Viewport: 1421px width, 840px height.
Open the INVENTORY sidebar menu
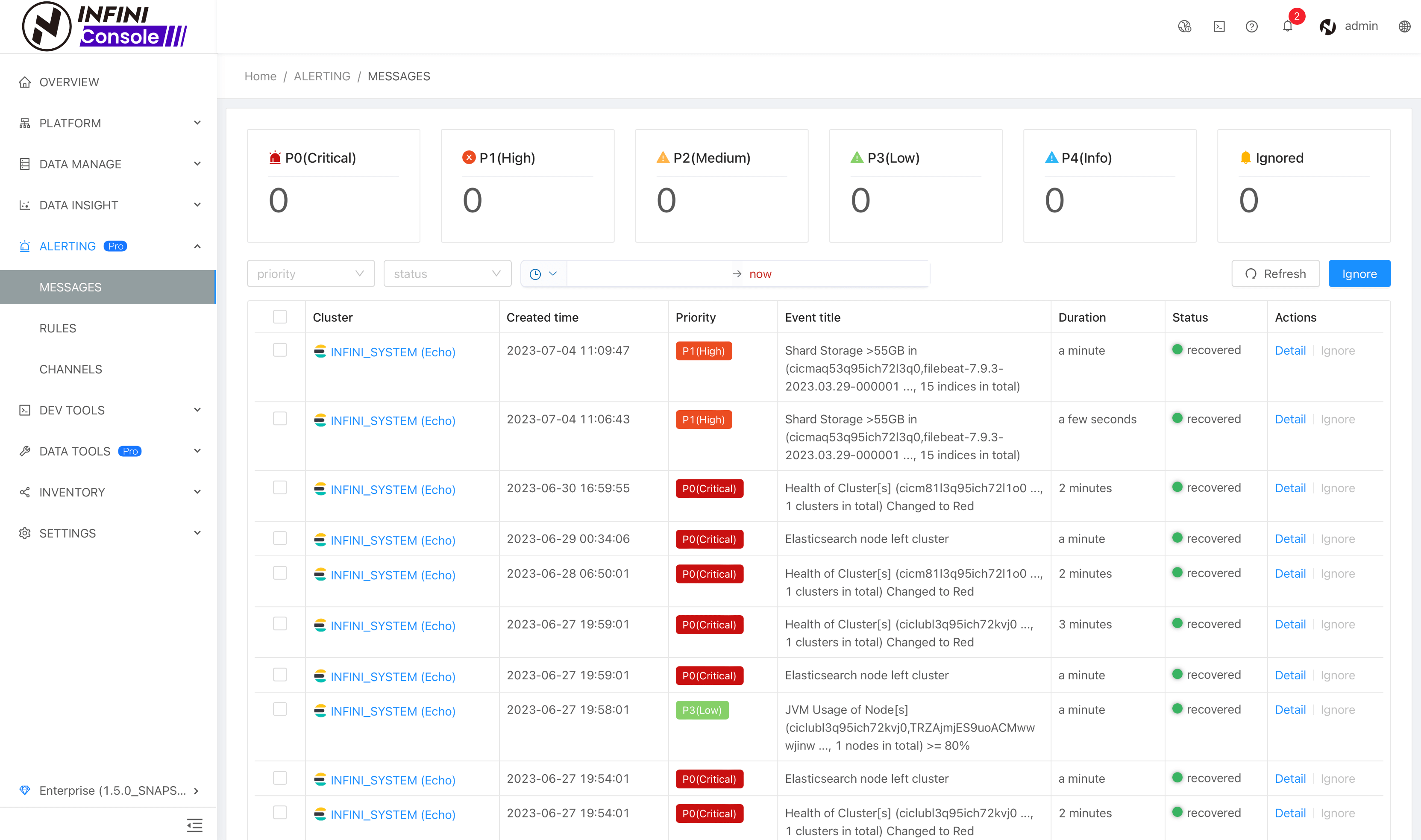click(x=108, y=493)
